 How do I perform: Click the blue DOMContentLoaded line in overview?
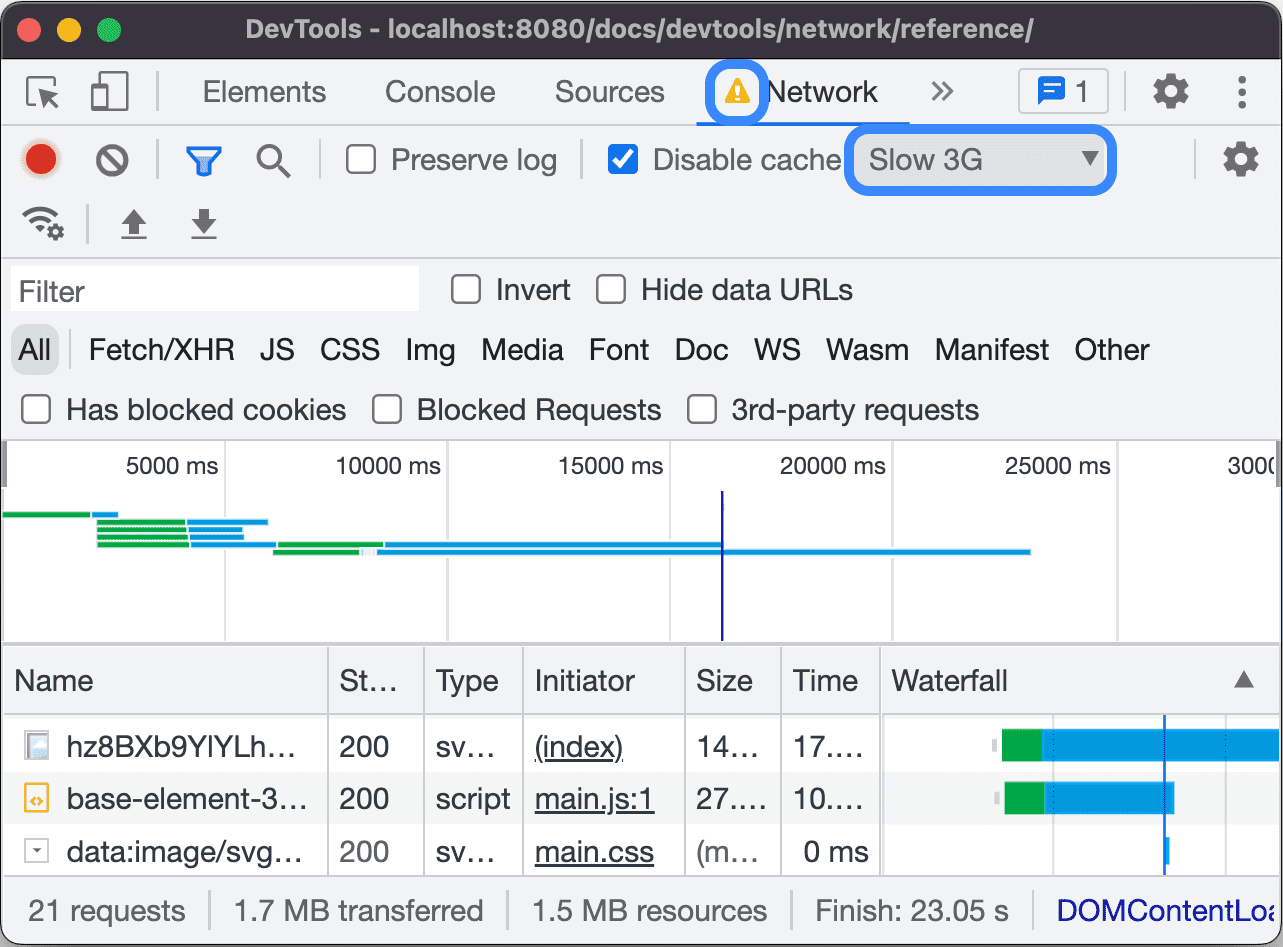[721, 565]
